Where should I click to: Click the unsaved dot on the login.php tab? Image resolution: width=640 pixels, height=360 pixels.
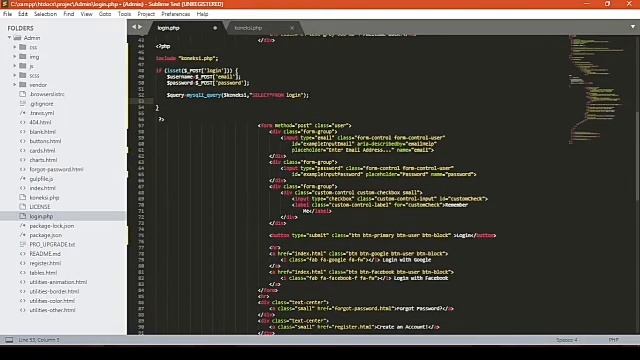[x=215, y=28]
